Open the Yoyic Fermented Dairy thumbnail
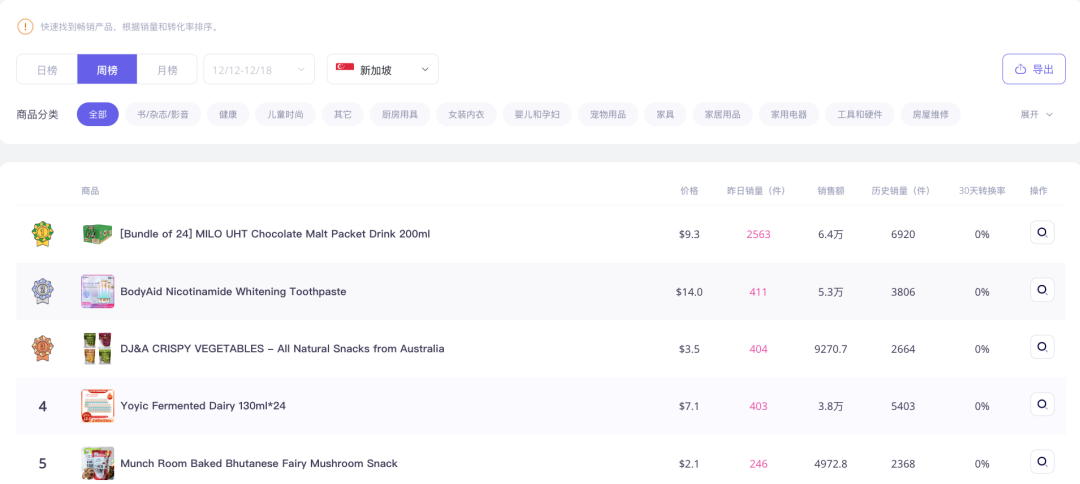 97,406
